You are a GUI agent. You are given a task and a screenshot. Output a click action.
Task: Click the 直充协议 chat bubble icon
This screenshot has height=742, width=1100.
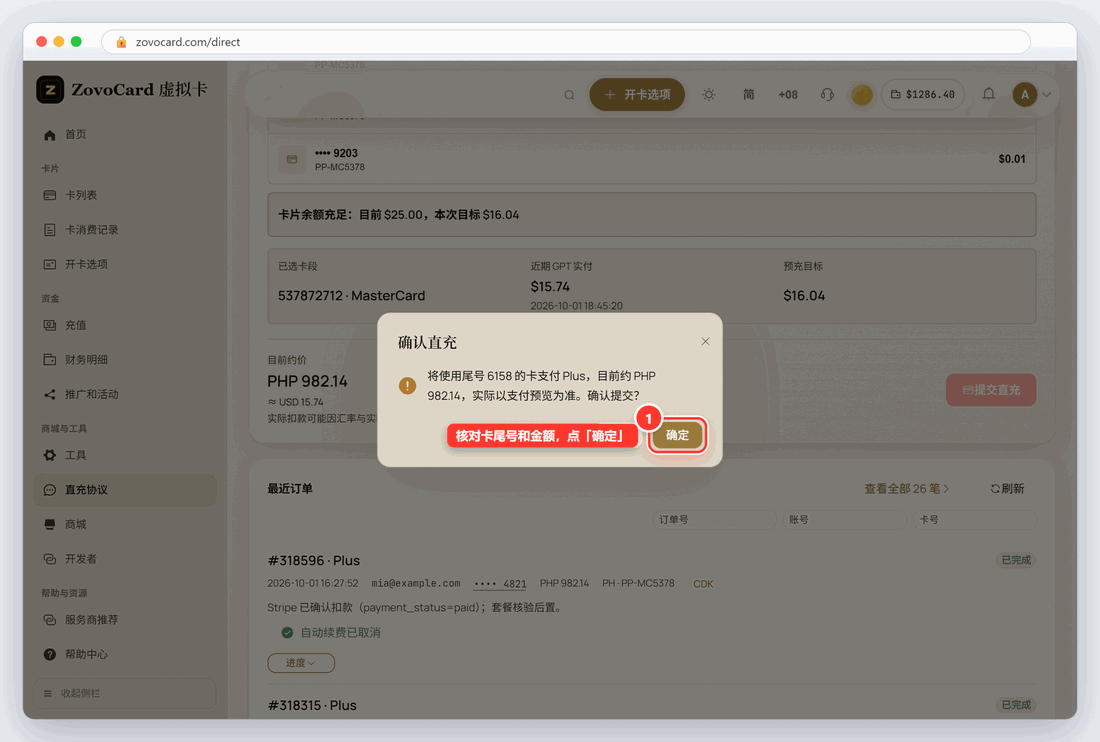point(49,490)
